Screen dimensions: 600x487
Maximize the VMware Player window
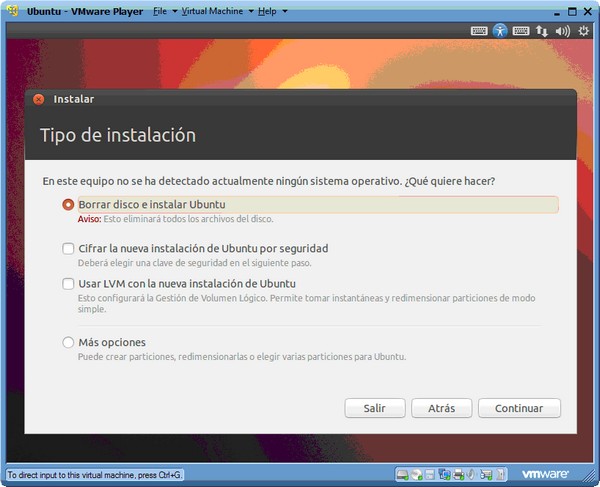572,11
